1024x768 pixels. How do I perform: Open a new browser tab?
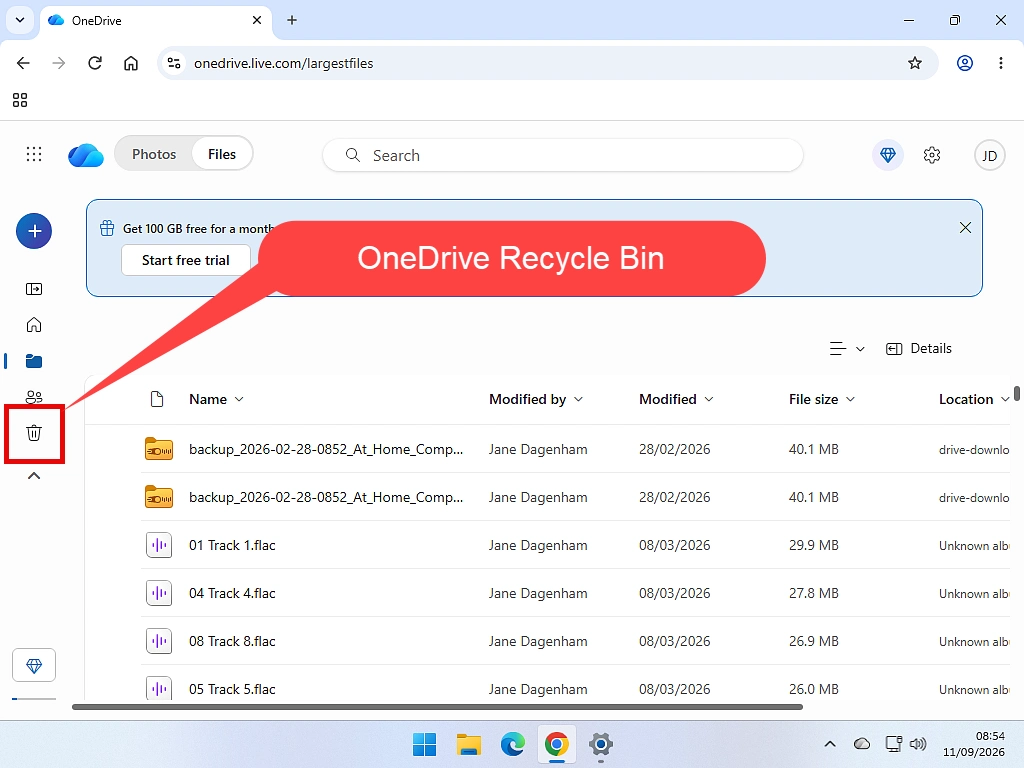coord(292,20)
